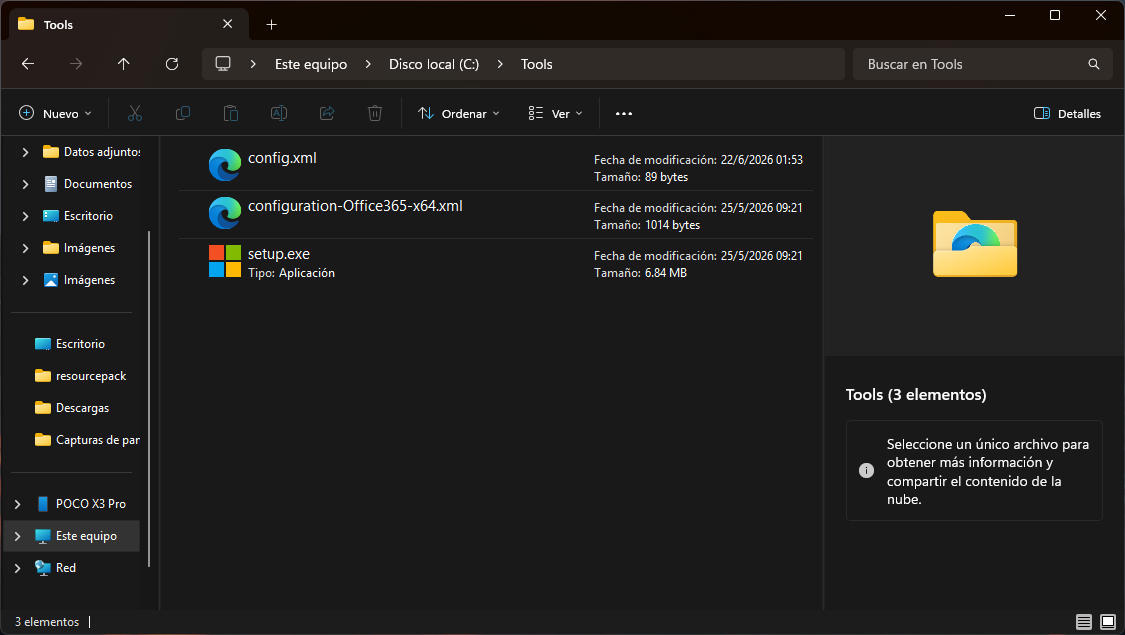Go back with the left arrow button
Viewport: 1125px width, 635px height.
tap(28, 64)
